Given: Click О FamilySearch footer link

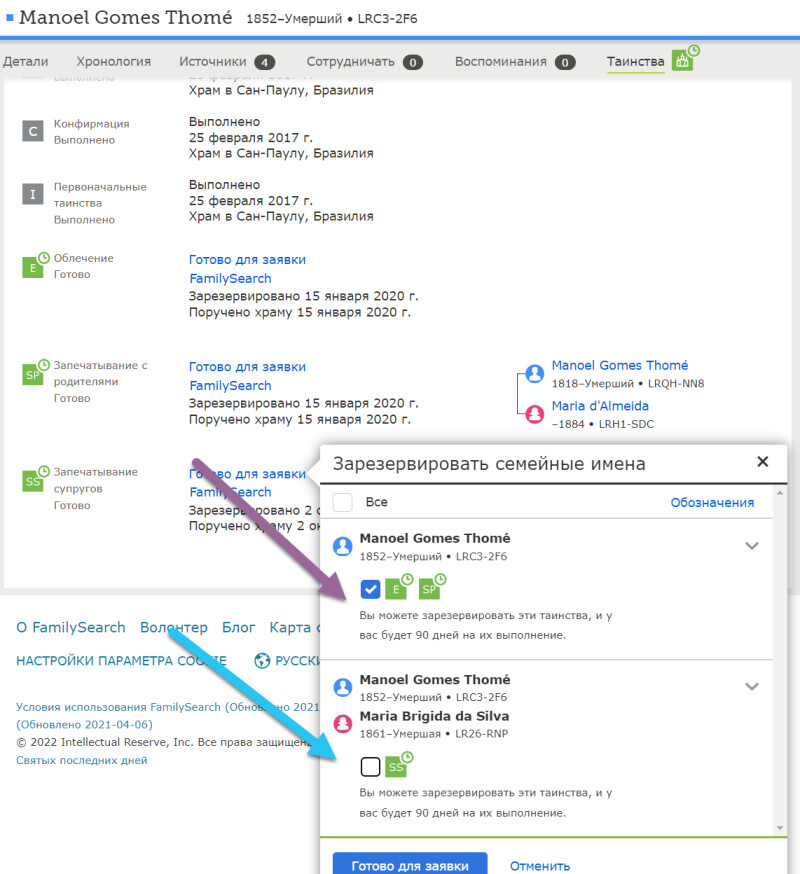Looking at the screenshot, I should click(x=71, y=627).
